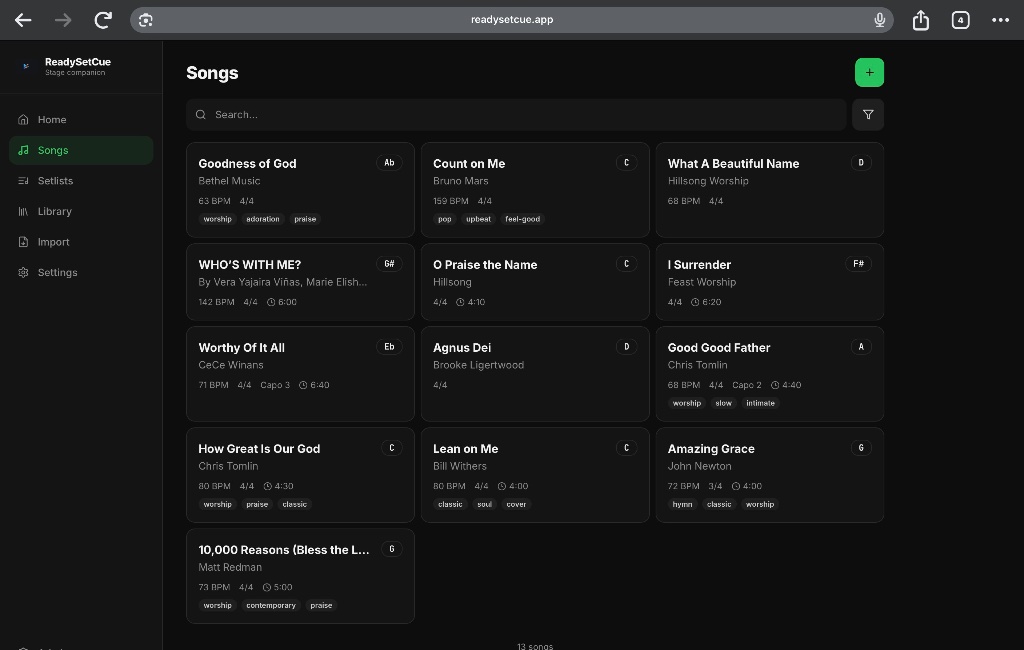
Task: Open Library in the sidebar
Action: point(81,211)
